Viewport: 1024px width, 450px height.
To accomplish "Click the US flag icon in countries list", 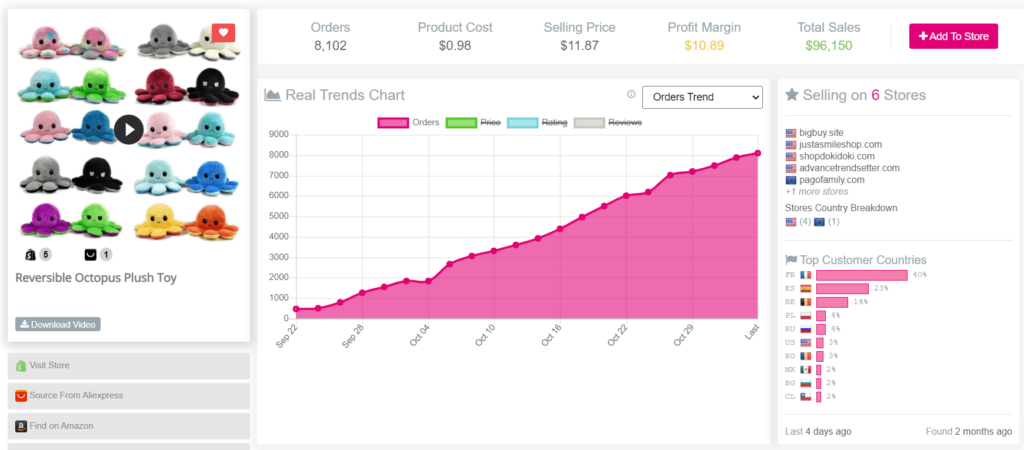I will pos(805,342).
